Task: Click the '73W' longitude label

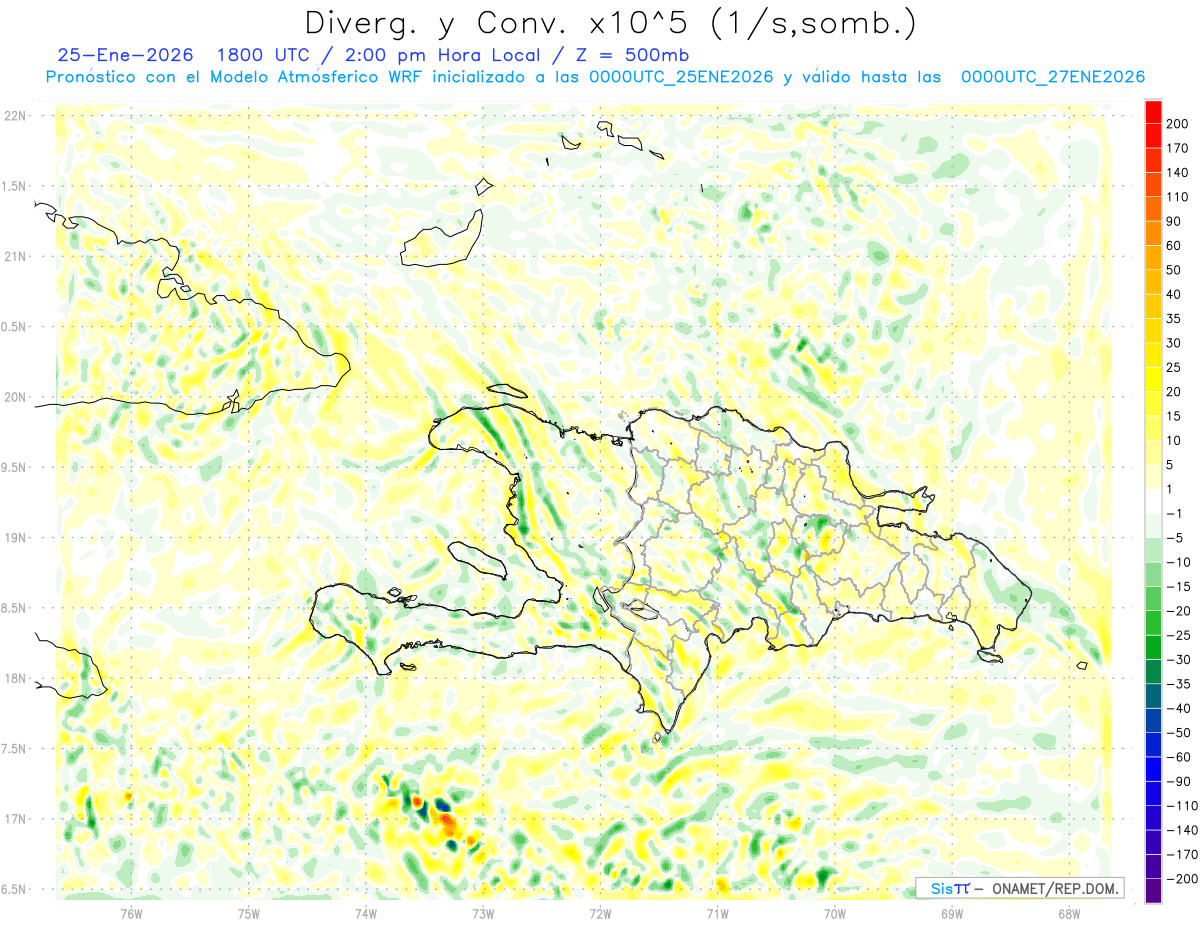Action: point(482,913)
